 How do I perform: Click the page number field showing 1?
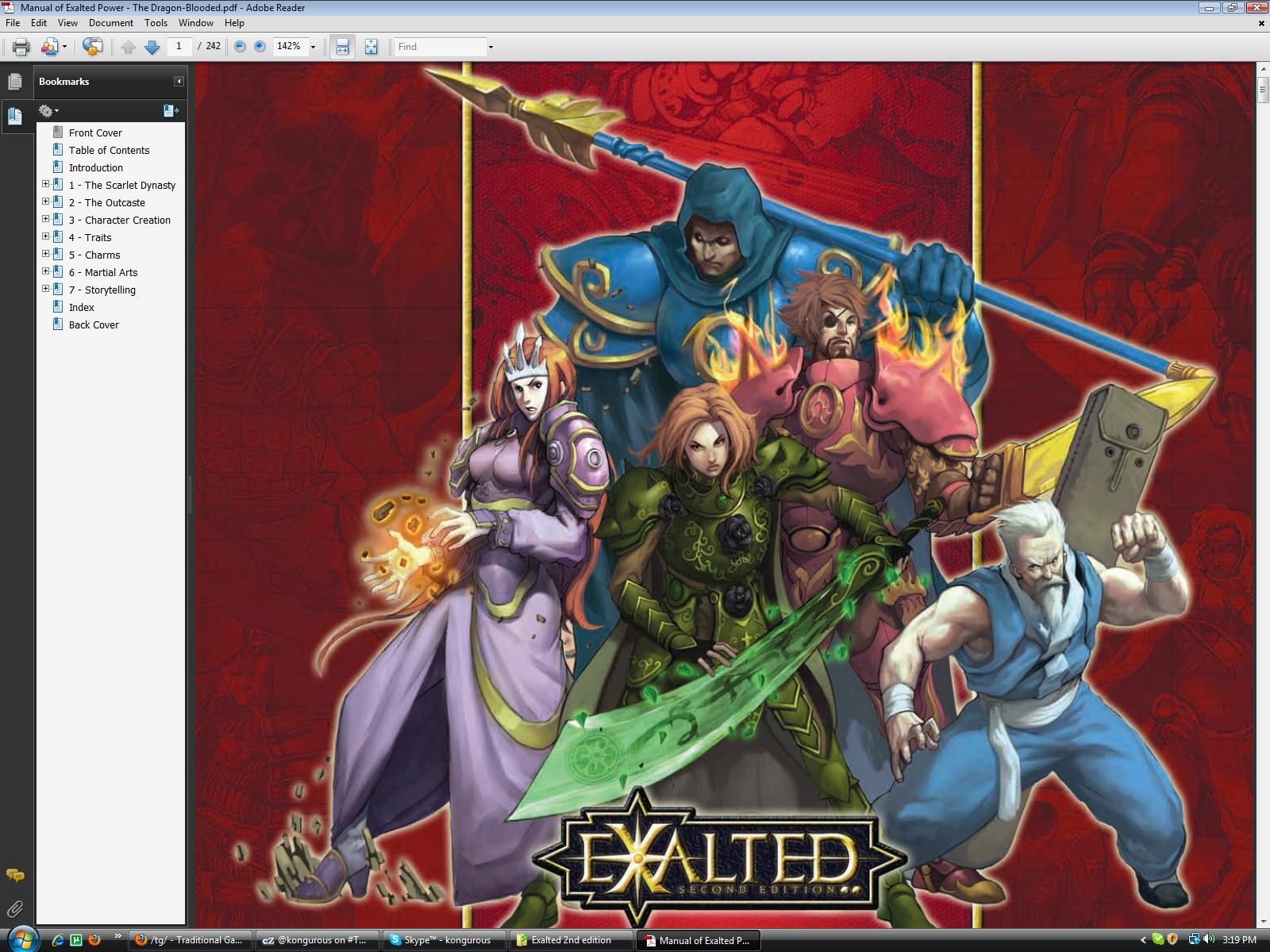[x=179, y=46]
